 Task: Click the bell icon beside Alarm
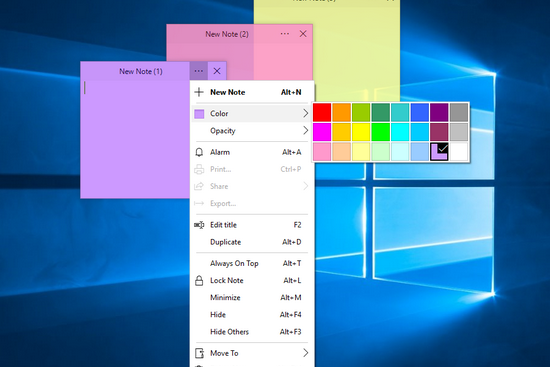pyautogui.click(x=199, y=152)
